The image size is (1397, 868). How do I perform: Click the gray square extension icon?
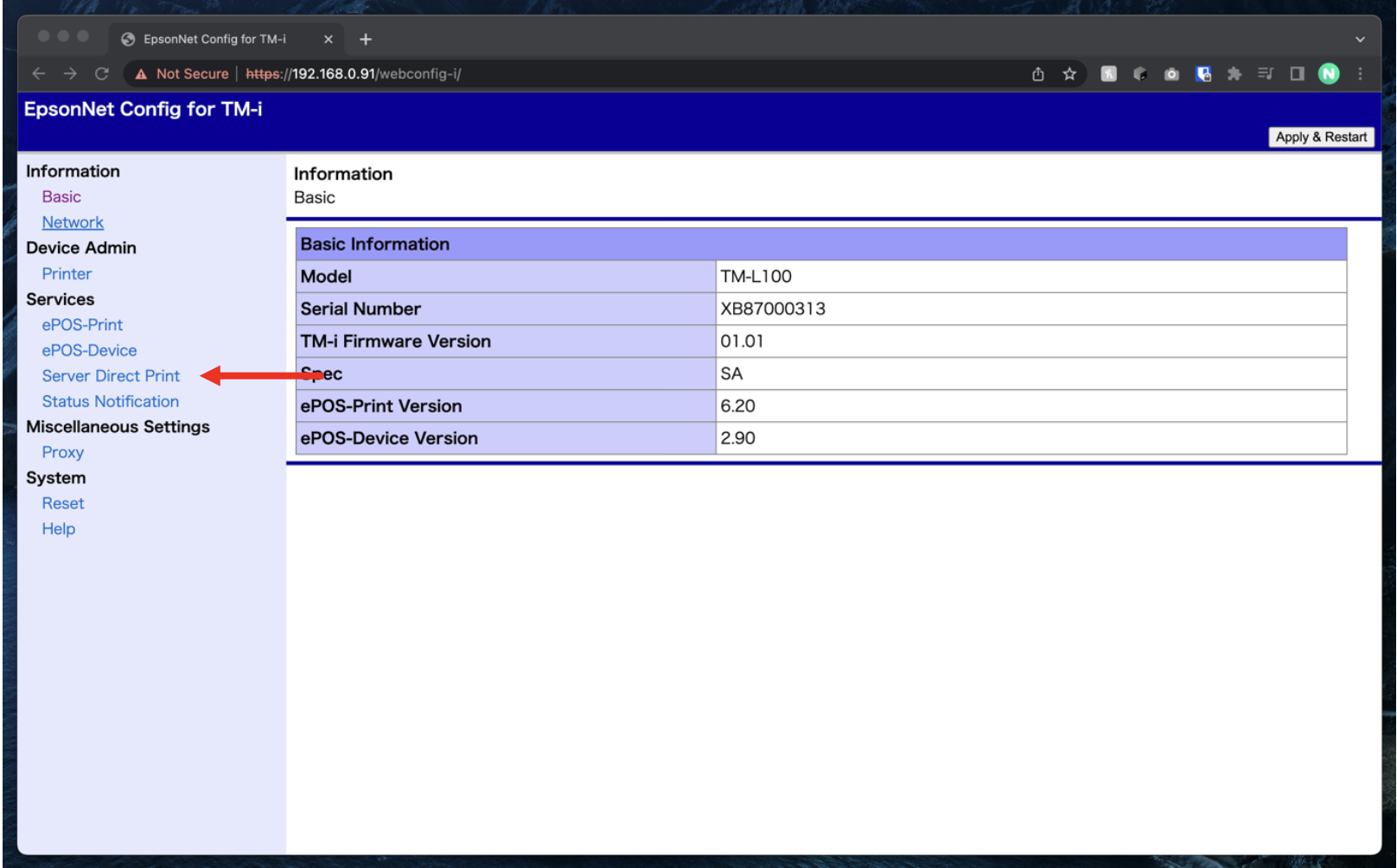(1108, 74)
